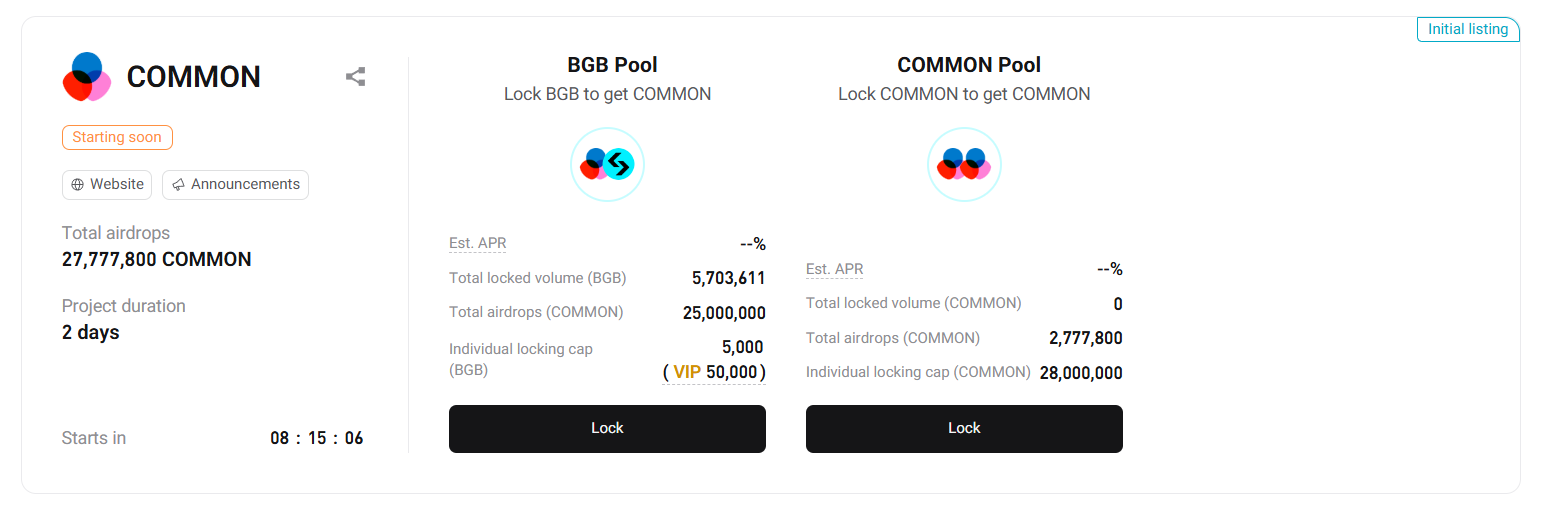This screenshot has height=505, width=1541.
Task: Click the COMMON Pool heading
Action: 968,65
